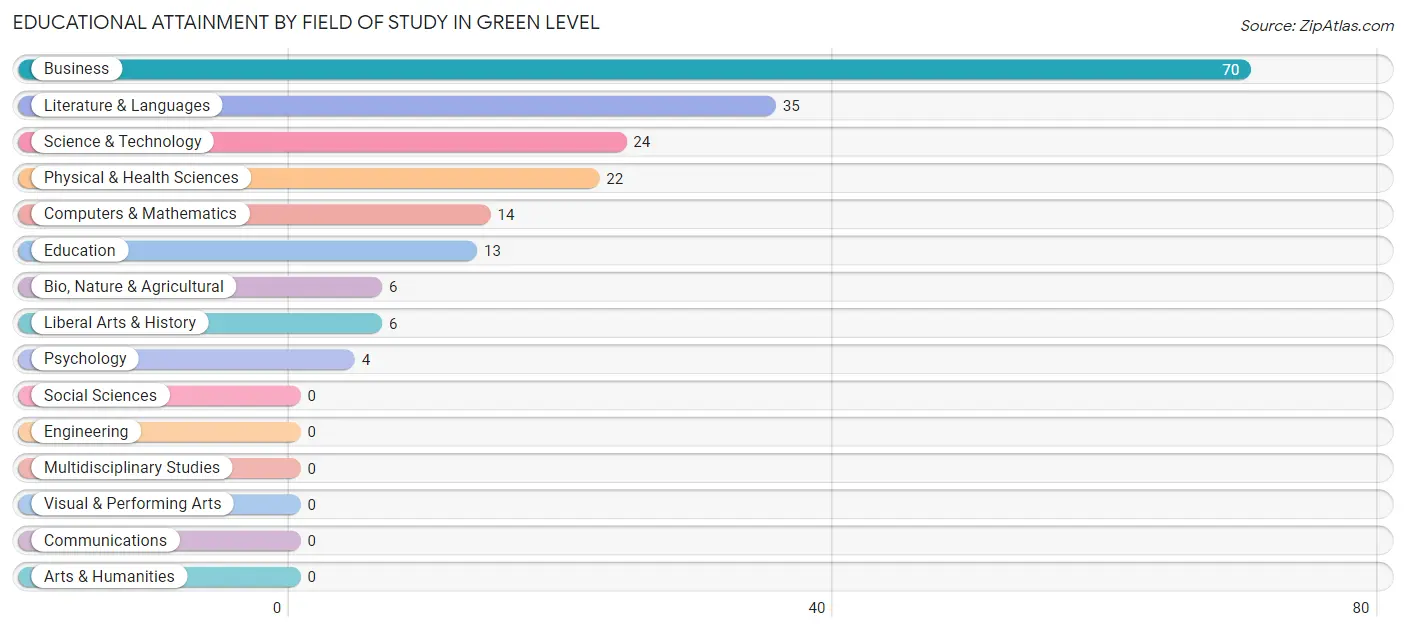Select the Psychology bar label
The width and height of the screenshot is (1406, 632).
point(85,359)
